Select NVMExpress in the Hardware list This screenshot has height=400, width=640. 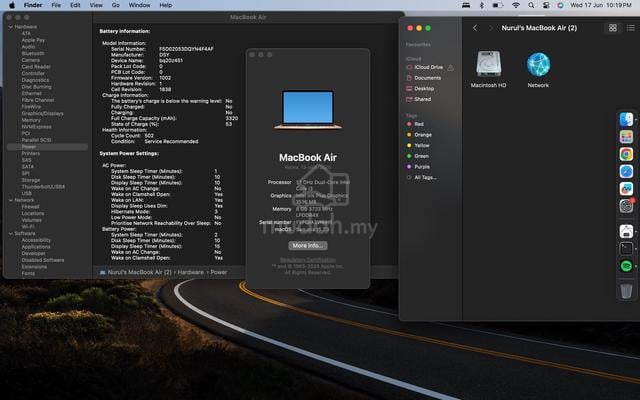(36, 127)
